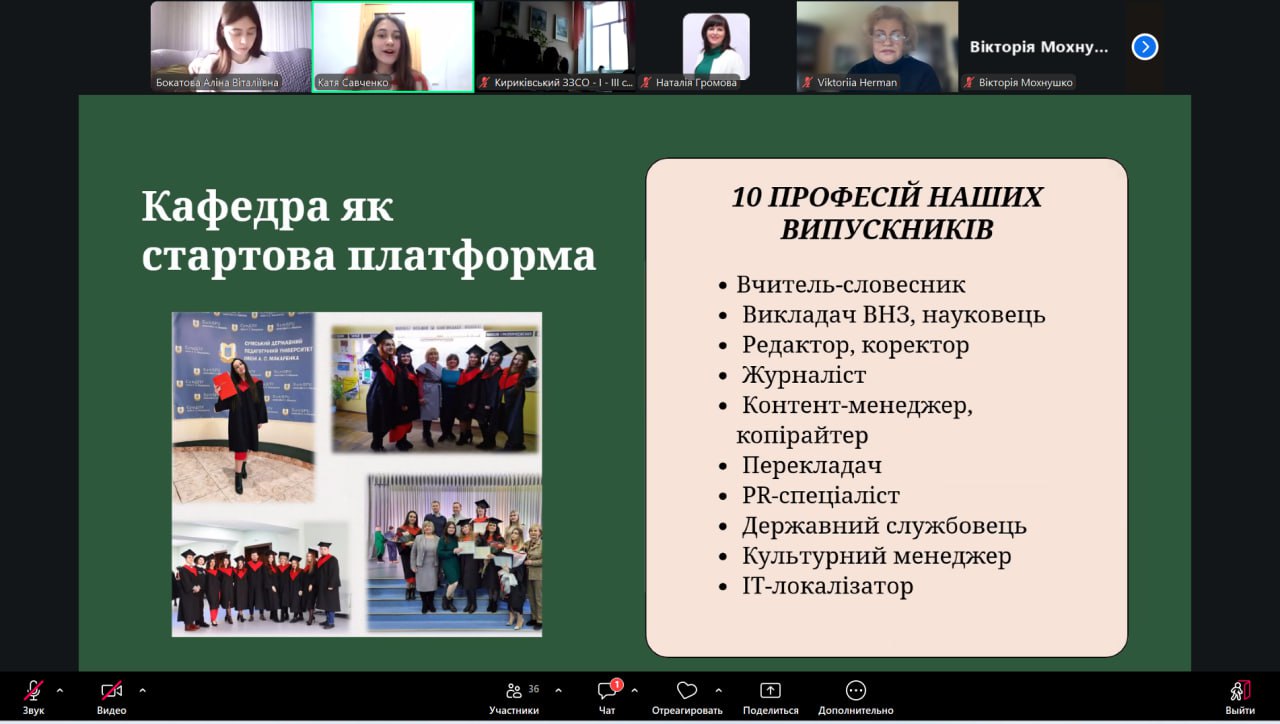Select the Наталія Громова participant tile
Screen dimensions: 1280x724
pyautogui.click(x=716, y=46)
